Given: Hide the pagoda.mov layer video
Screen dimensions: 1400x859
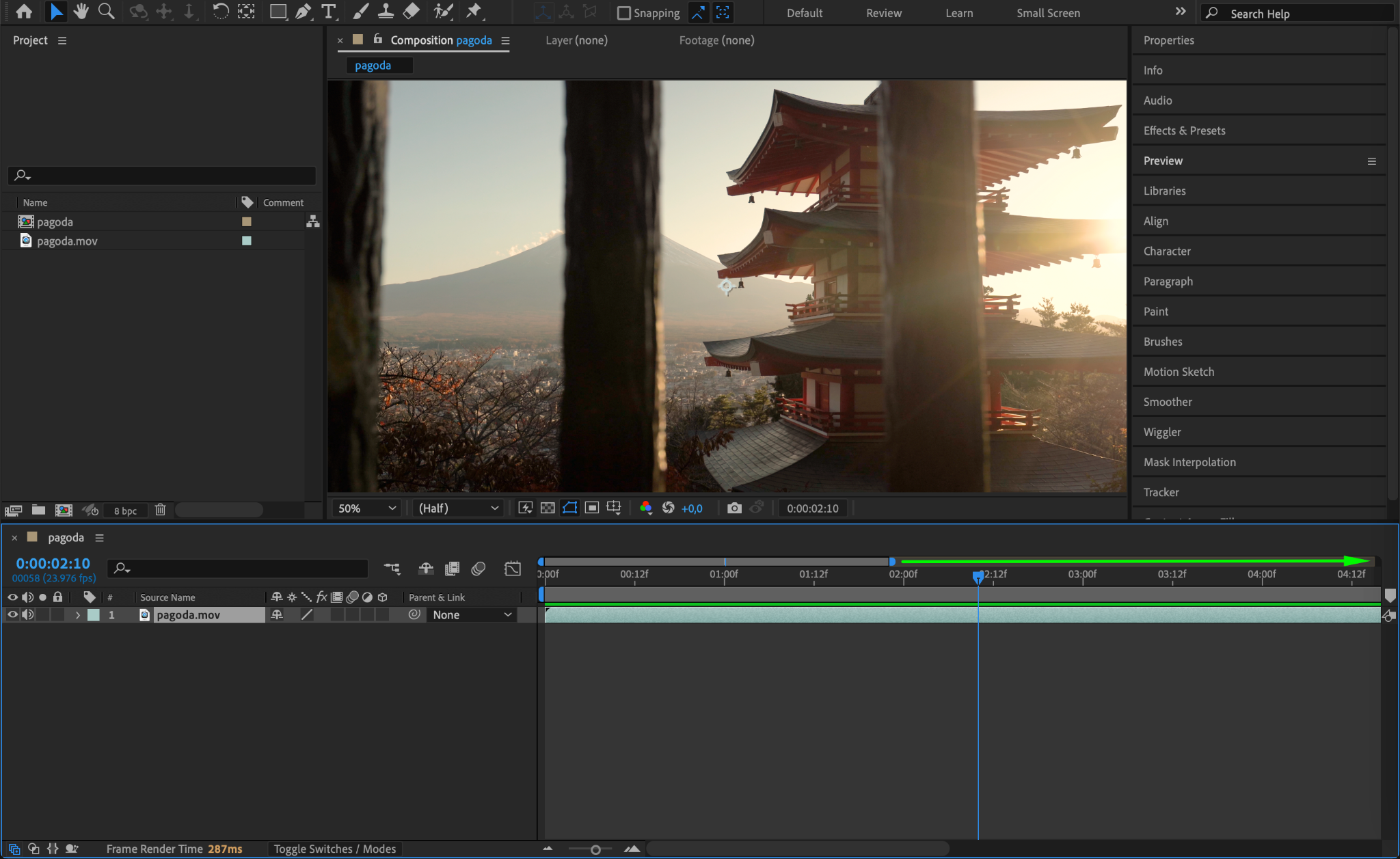Looking at the screenshot, I should point(12,614).
